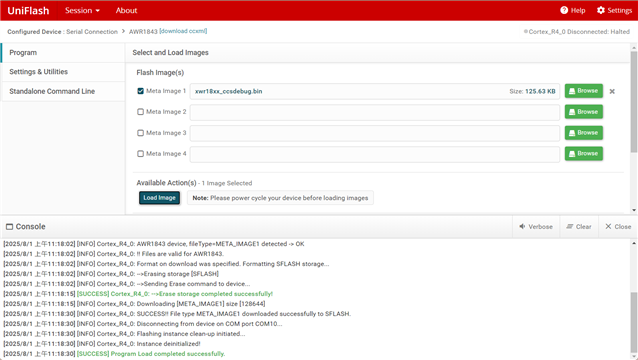Click the Meta Image 1 file field
638x360 pixels.
click(375, 91)
